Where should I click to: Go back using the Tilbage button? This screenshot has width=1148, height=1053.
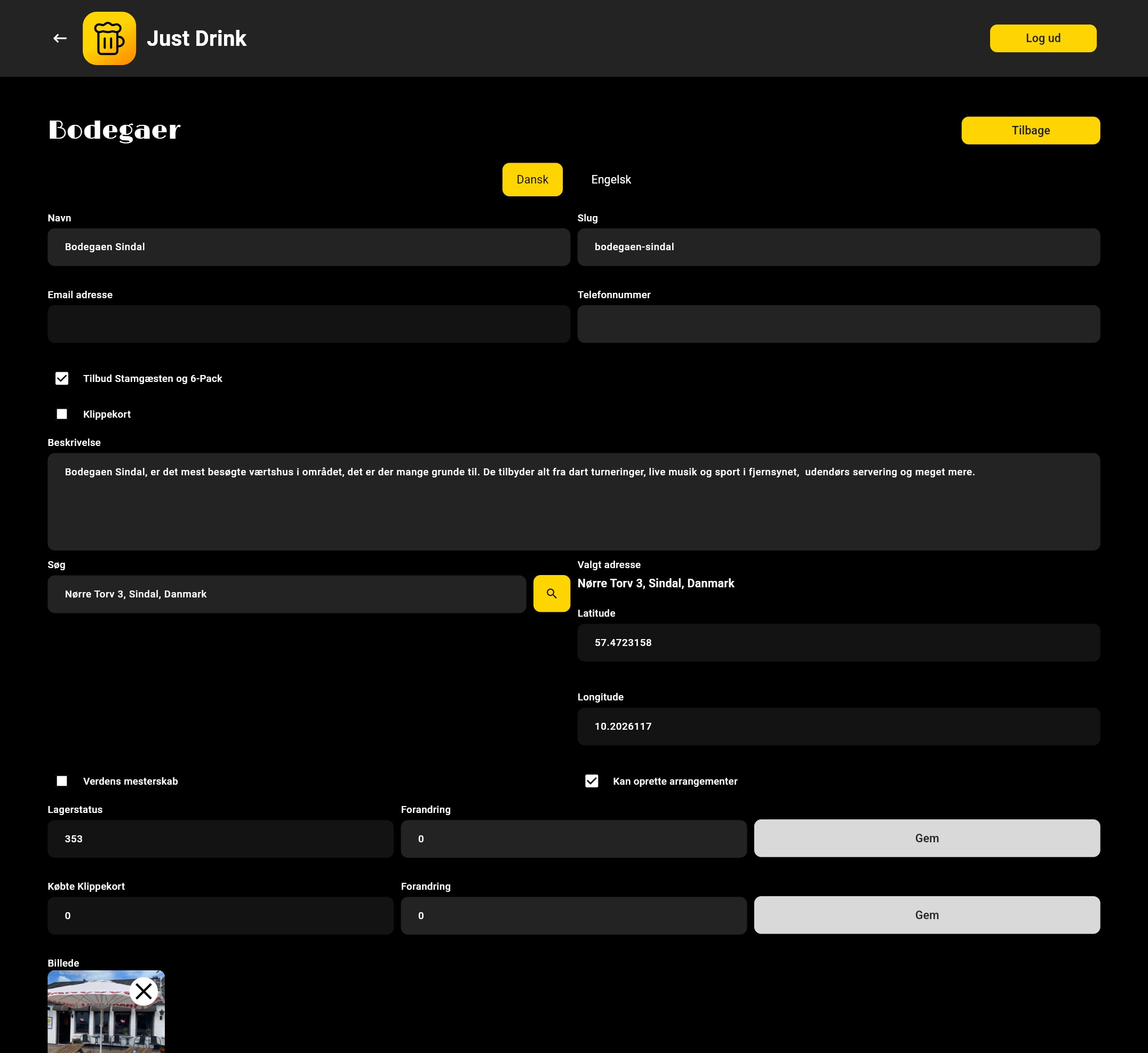[x=1030, y=131]
